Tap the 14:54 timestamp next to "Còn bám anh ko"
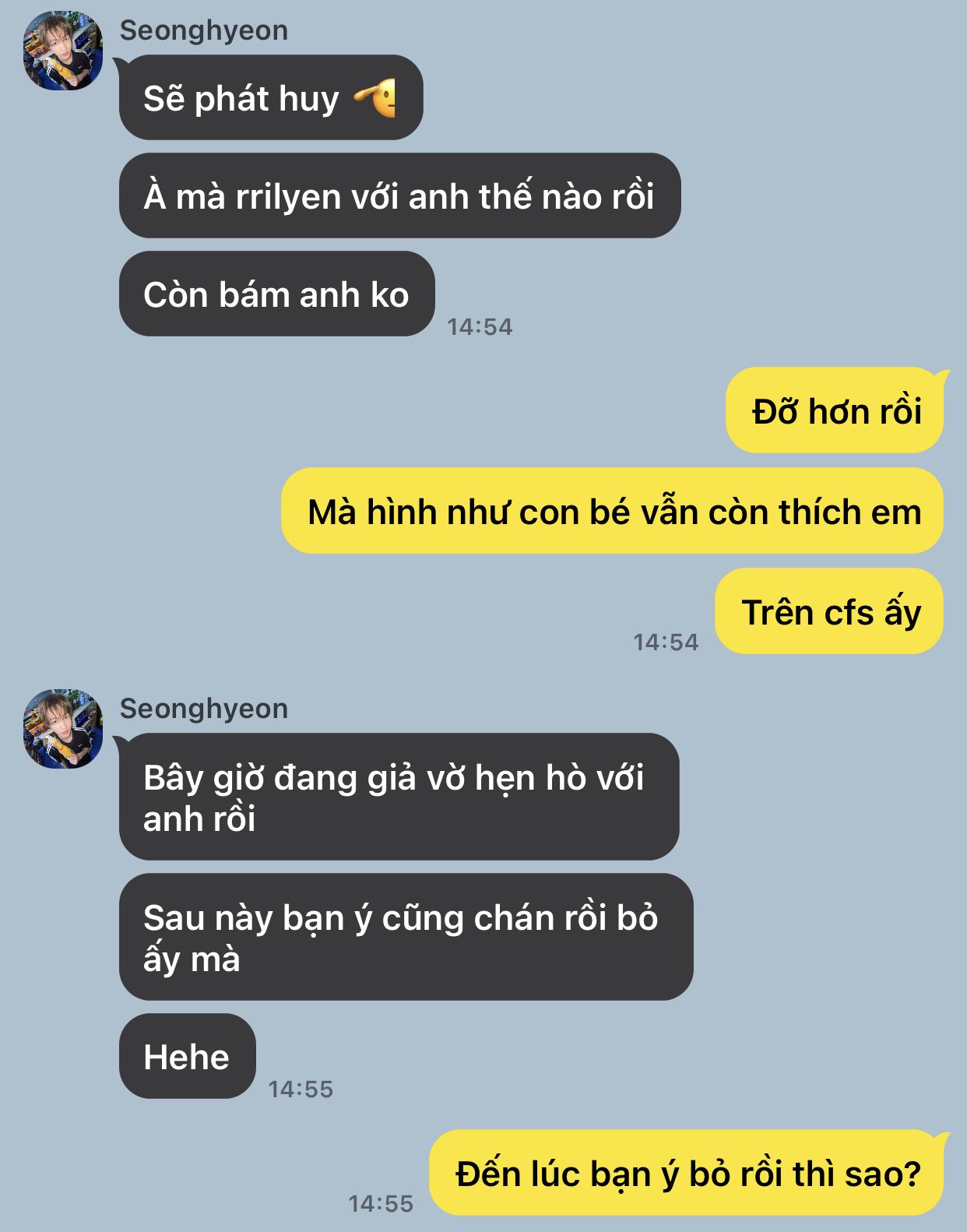The height and width of the screenshot is (1232, 967). pyautogui.click(x=480, y=327)
